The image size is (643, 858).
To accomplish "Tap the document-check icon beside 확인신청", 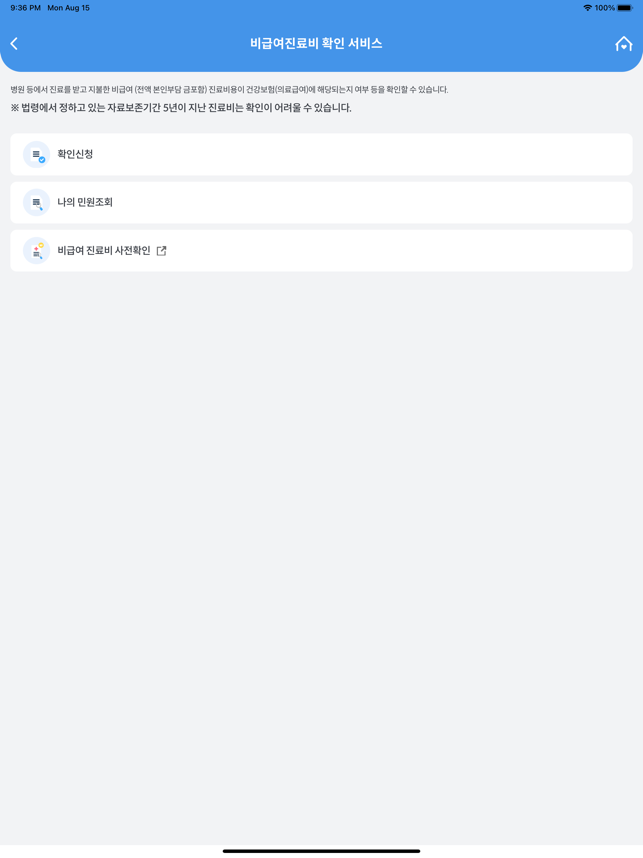I will [37, 154].
